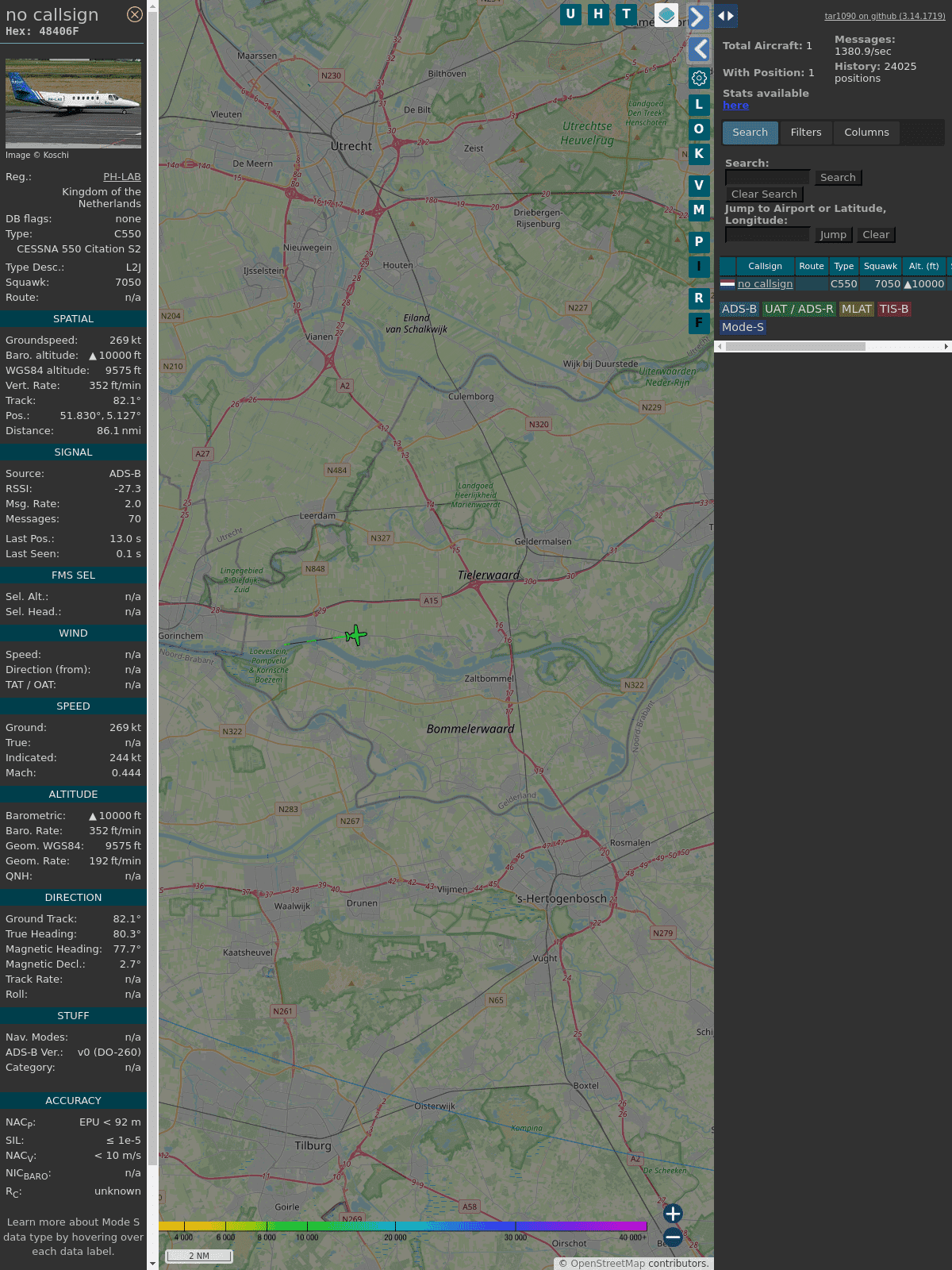Click the Mode-S legend label
The image size is (952, 1270).
pyautogui.click(x=743, y=327)
